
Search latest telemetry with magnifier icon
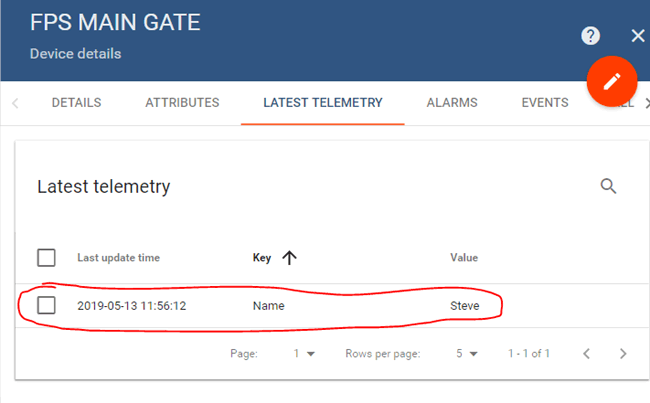click(x=608, y=186)
